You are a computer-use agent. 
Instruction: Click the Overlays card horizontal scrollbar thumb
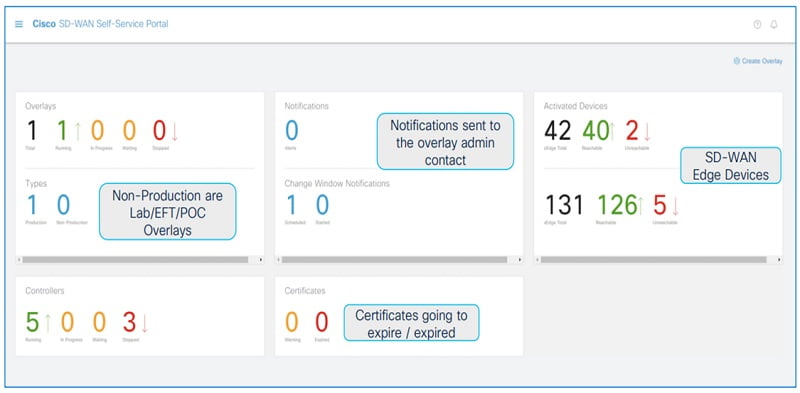point(135,260)
